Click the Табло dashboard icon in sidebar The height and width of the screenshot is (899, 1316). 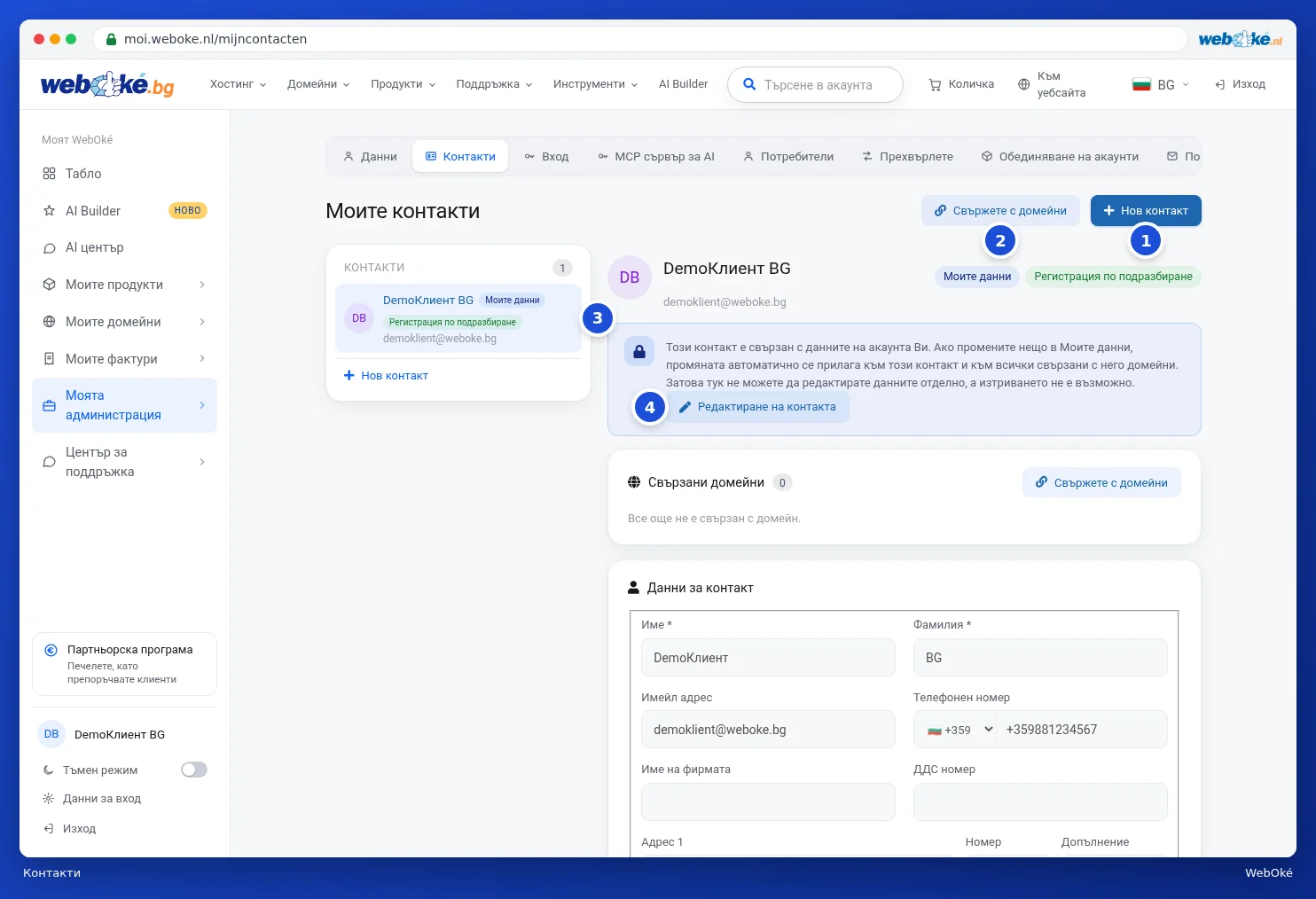click(x=49, y=174)
